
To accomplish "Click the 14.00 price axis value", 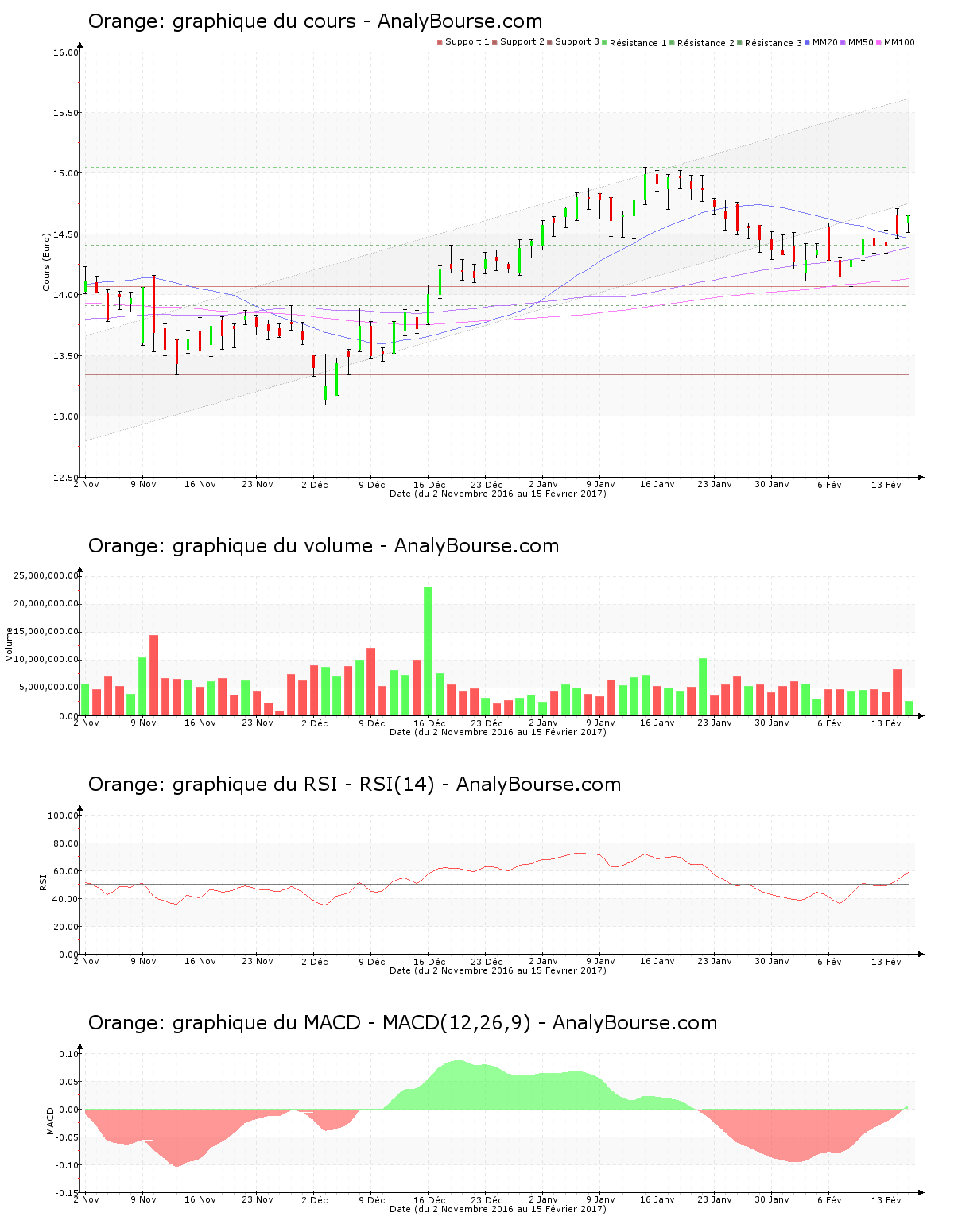I will (x=66, y=295).
